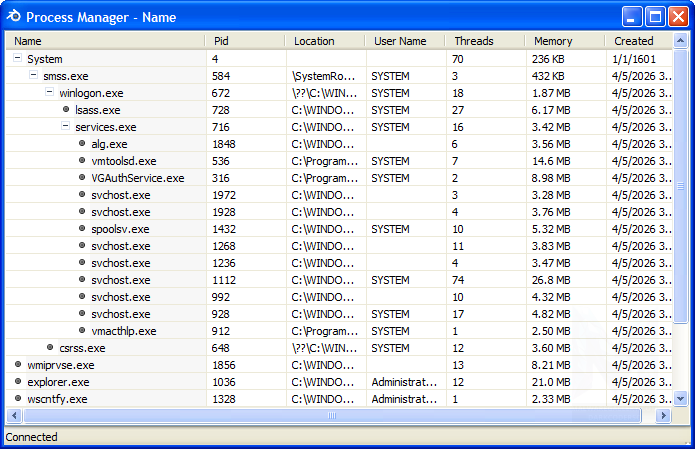This screenshot has height=449, width=695.
Task: Collapse the System process tree node
Action: 17,59
